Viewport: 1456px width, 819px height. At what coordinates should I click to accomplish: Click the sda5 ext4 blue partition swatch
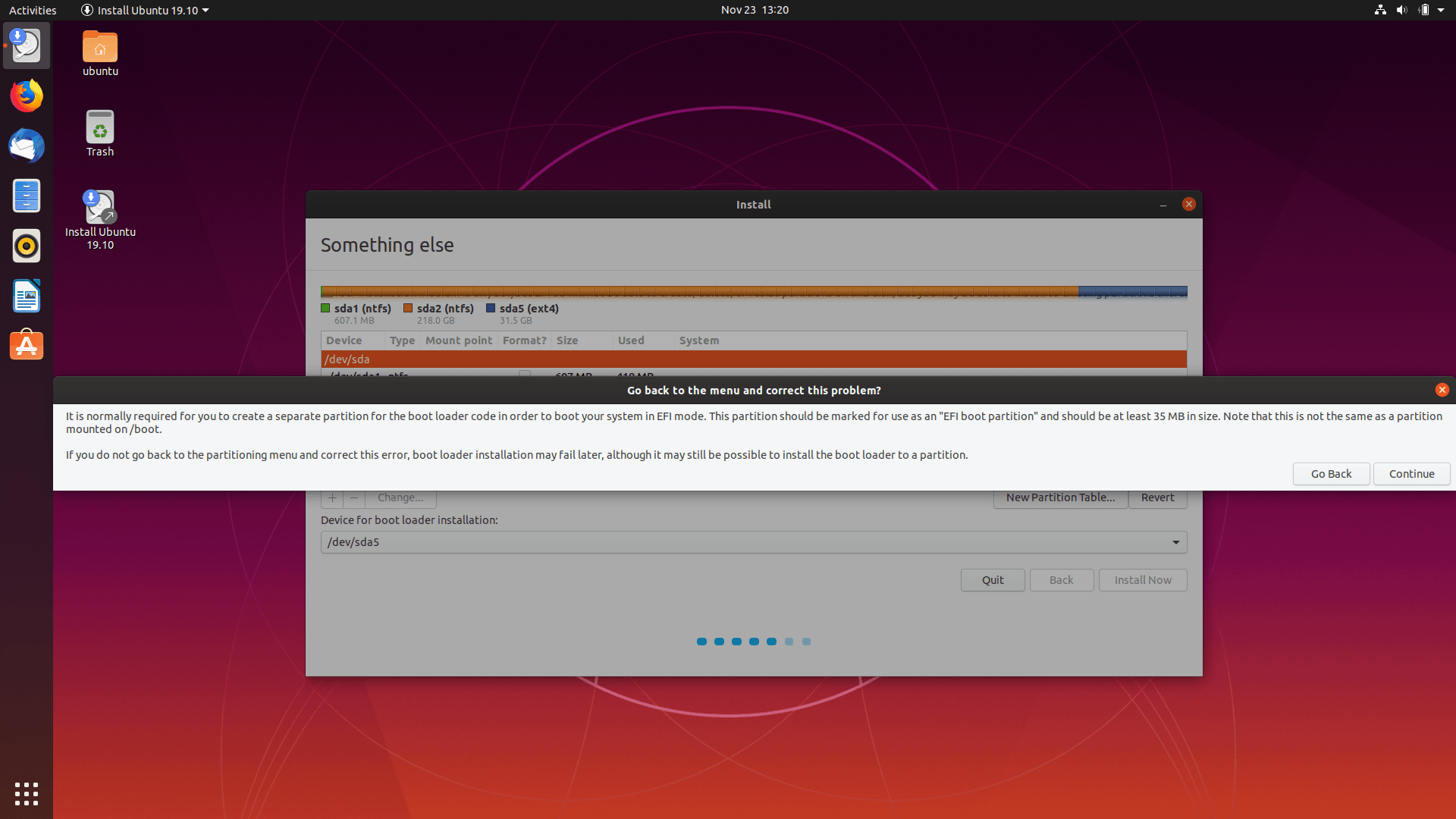click(491, 309)
